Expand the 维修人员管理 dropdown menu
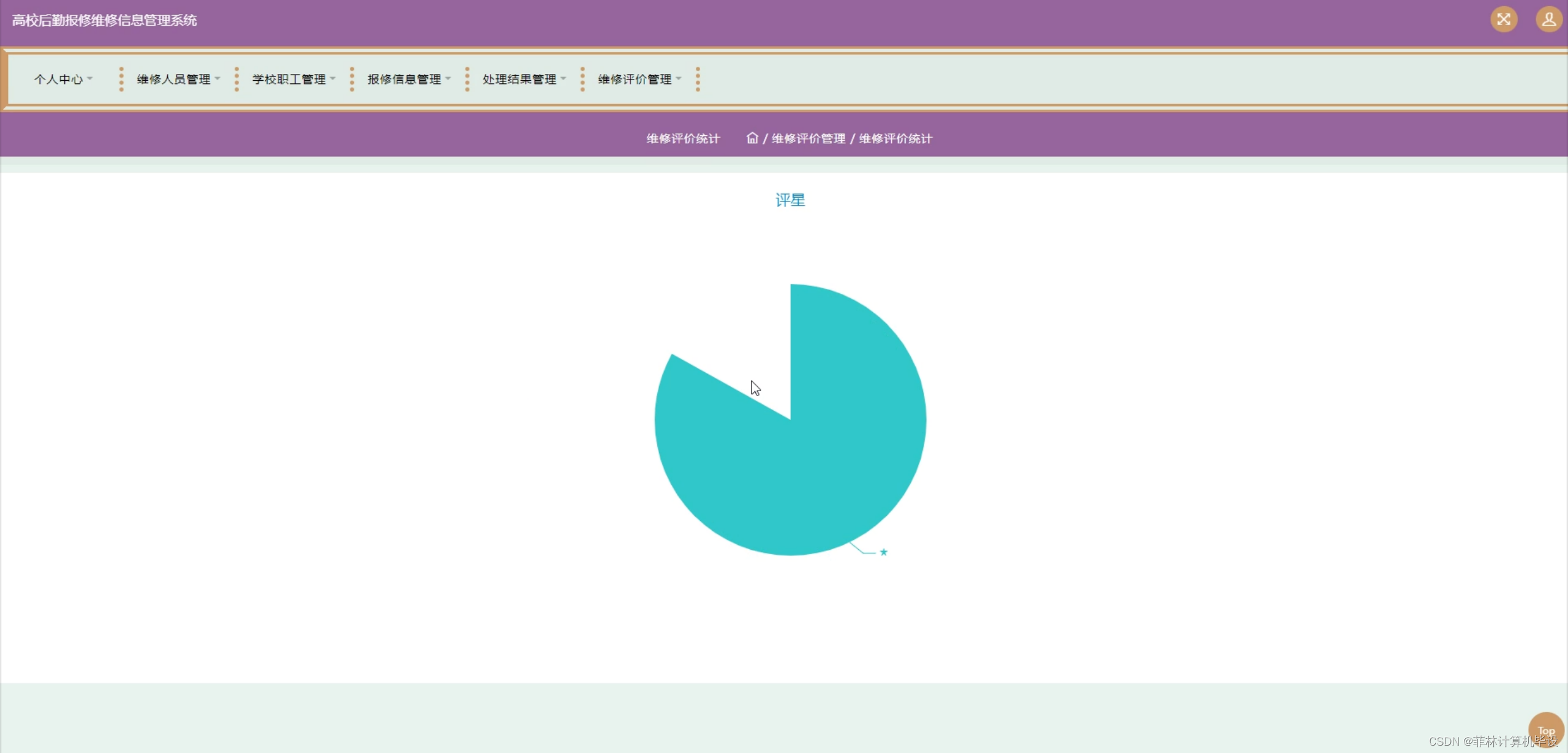This screenshot has width=1568, height=753. click(174, 80)
